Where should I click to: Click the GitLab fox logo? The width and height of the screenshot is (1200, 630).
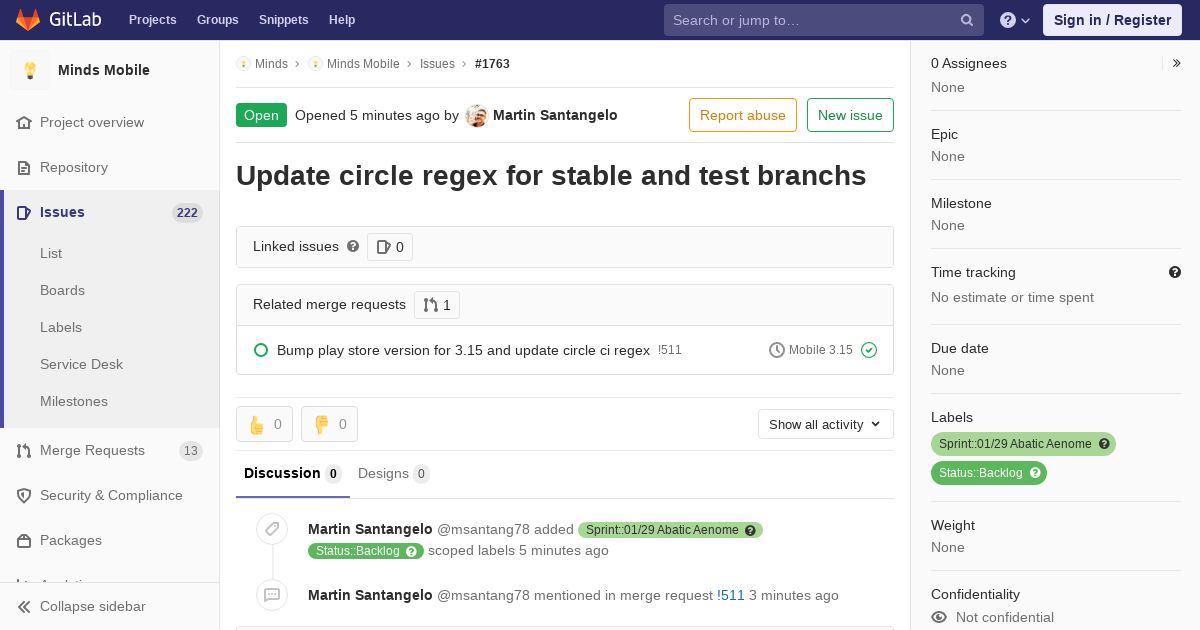click(28, 20)
